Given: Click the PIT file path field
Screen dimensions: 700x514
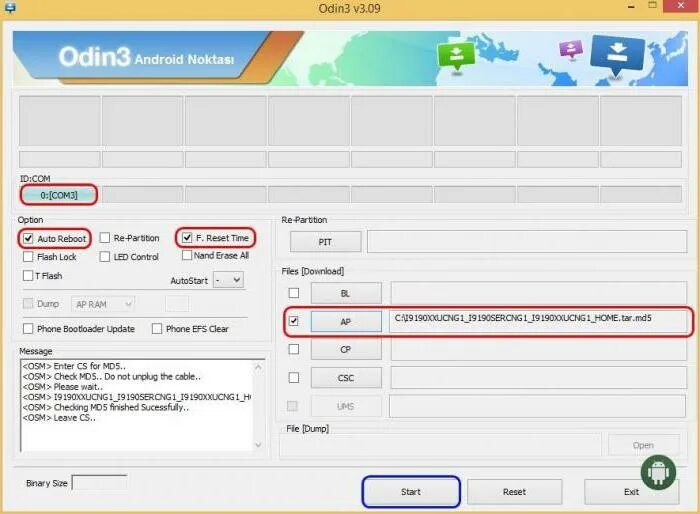Looking at the screenshot, I should 527,242.
